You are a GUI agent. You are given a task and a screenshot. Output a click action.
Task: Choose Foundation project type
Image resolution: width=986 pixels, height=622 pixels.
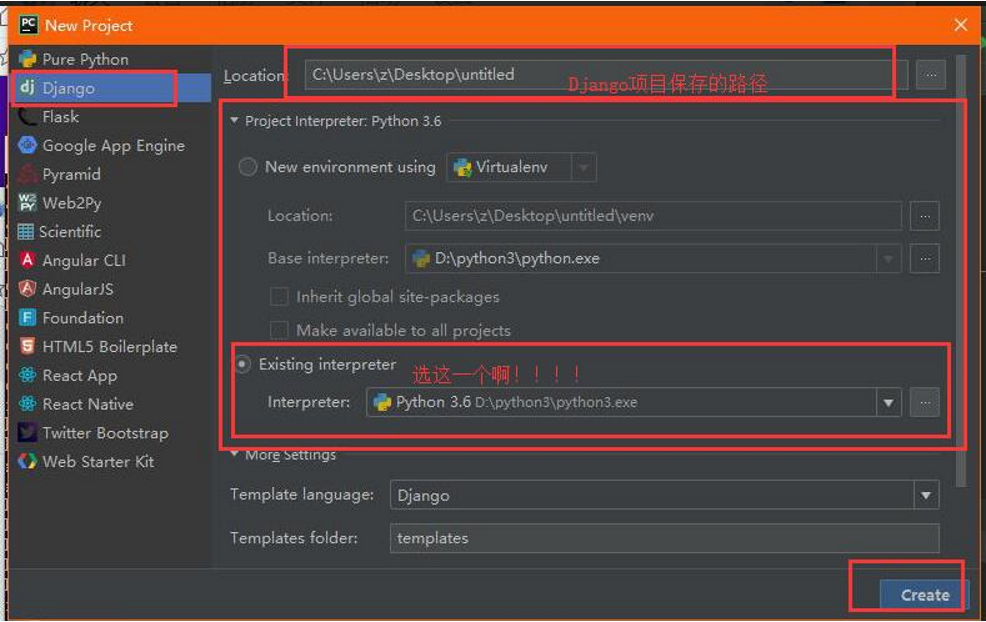[83, 318]
